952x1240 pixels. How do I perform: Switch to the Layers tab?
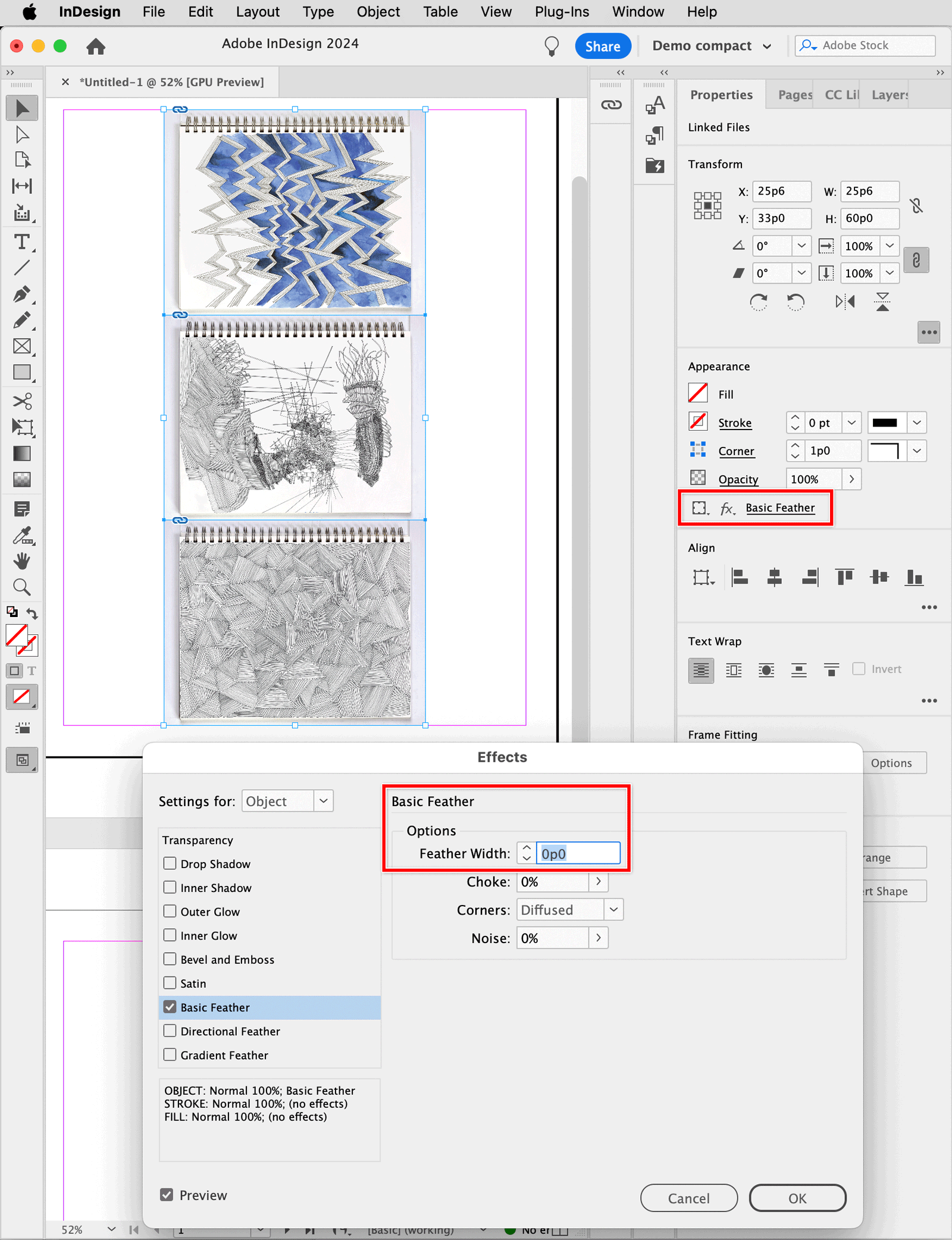[x=889, y=95]
